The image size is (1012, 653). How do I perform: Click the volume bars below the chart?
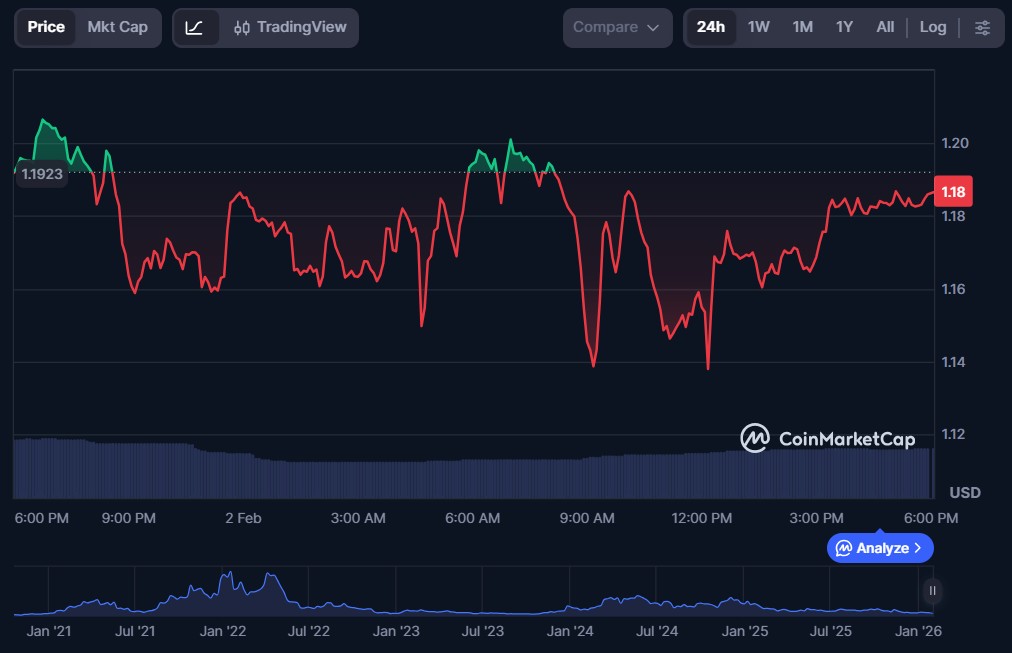[x=470, y=475]
